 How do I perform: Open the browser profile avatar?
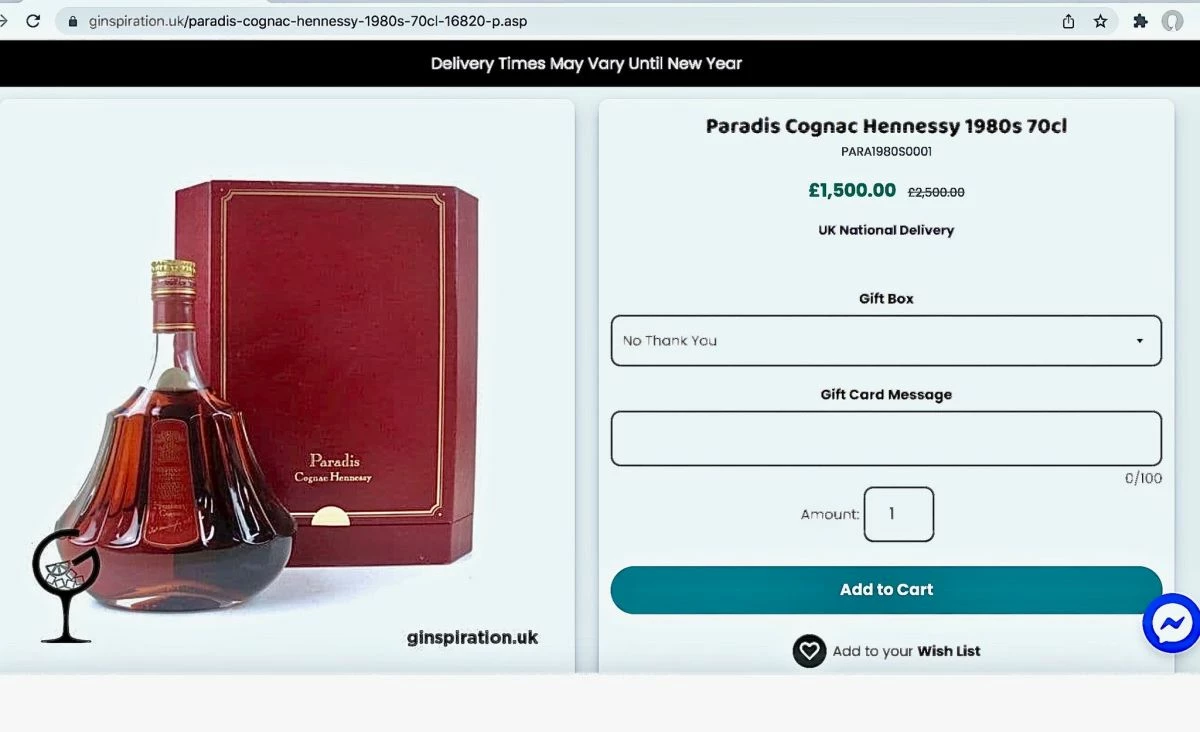[x=1172, y=21]
